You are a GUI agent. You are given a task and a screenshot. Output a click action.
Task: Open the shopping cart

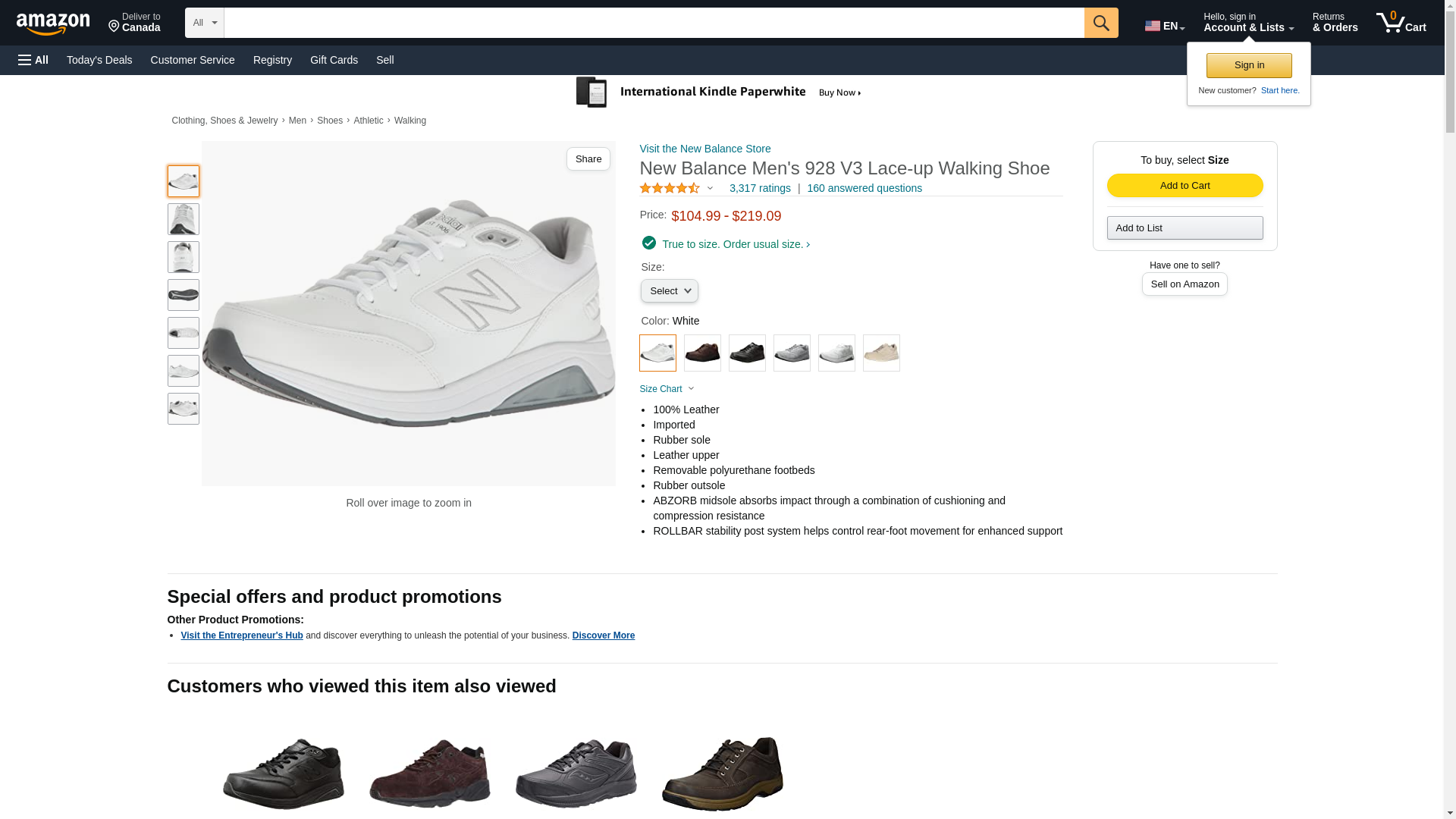[x=1401, y=23]
